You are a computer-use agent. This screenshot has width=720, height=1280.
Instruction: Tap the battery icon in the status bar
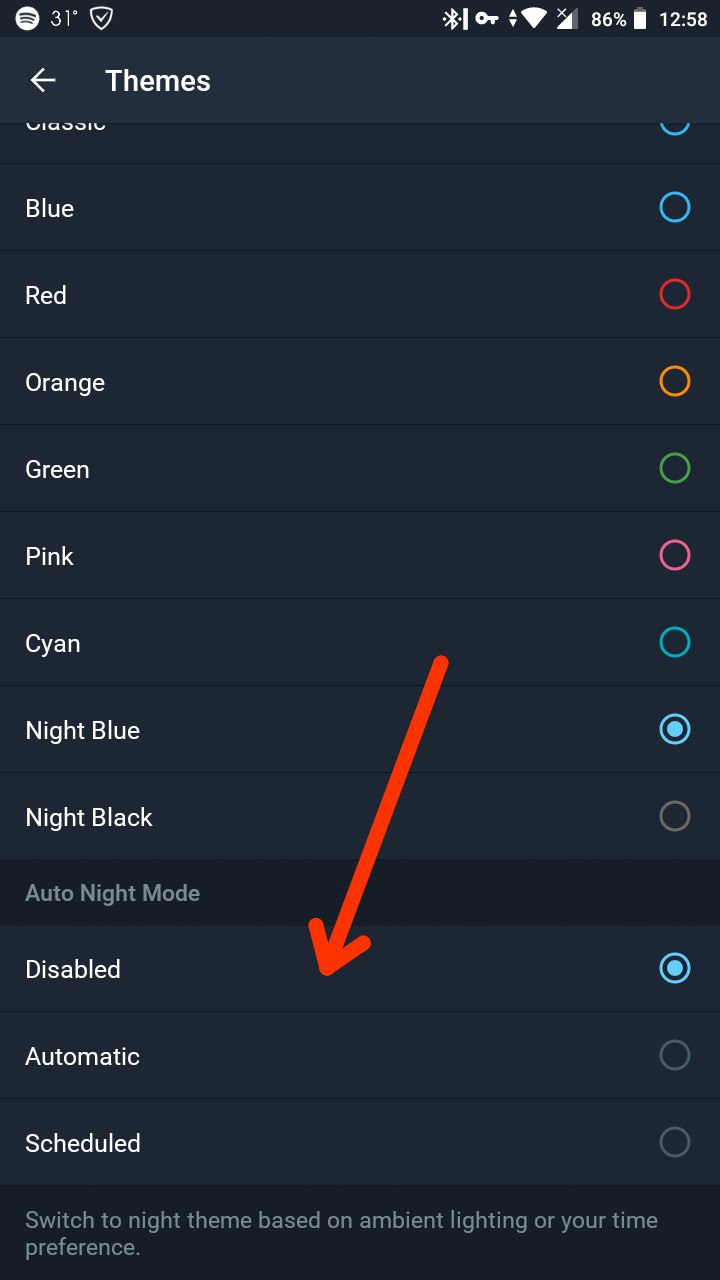[x=639, y=19]
